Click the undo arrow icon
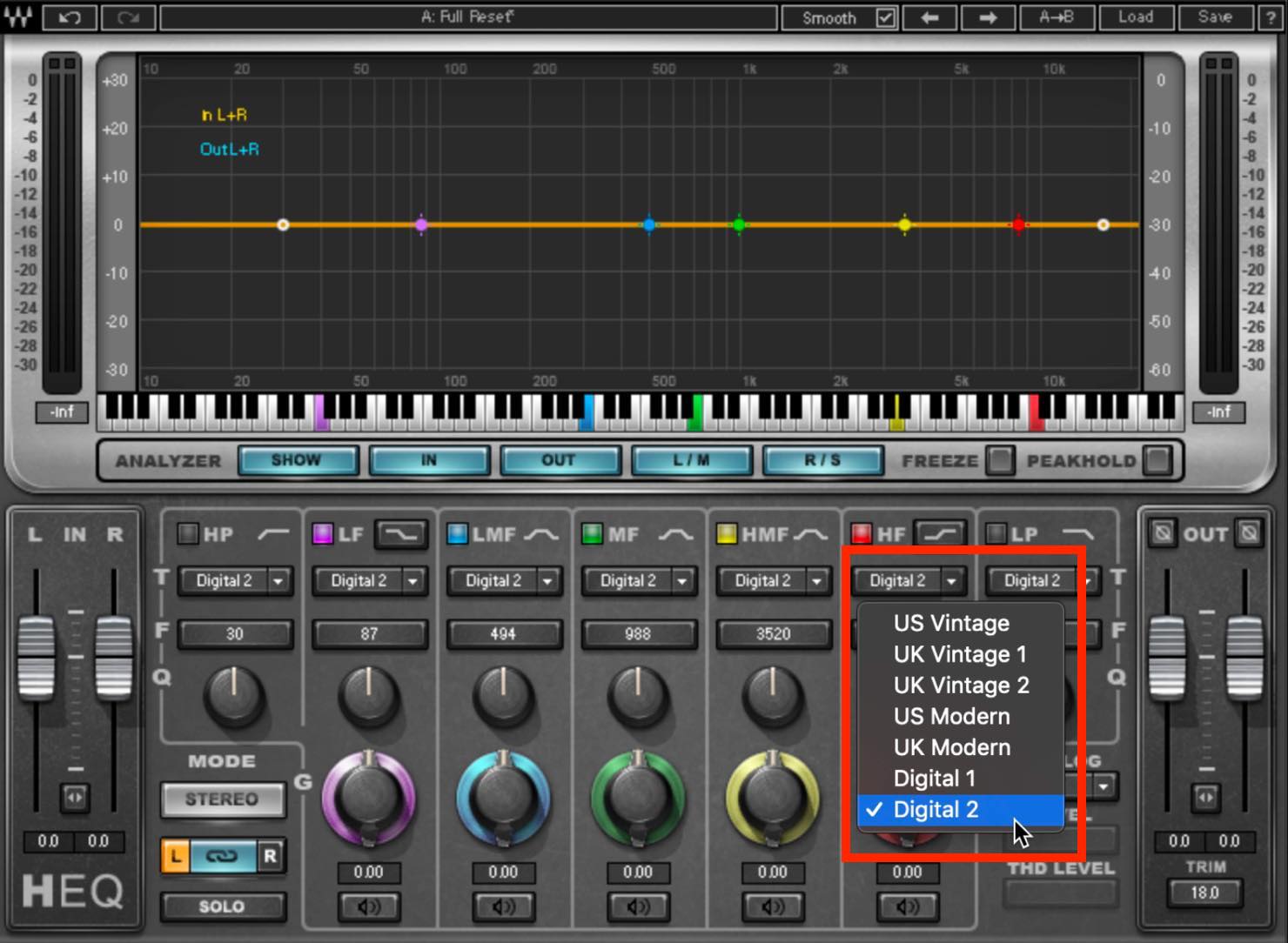 click(69, 17)
